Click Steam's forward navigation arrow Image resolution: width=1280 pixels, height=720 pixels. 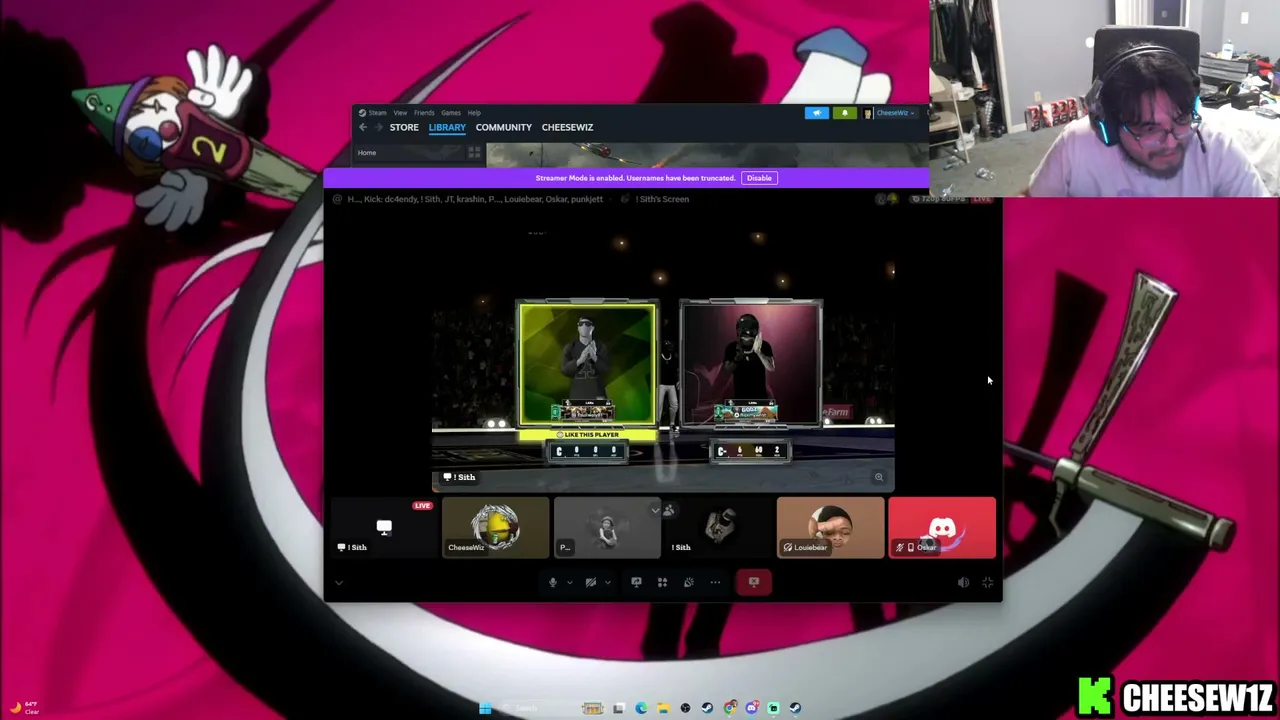(x=378, y=127)
